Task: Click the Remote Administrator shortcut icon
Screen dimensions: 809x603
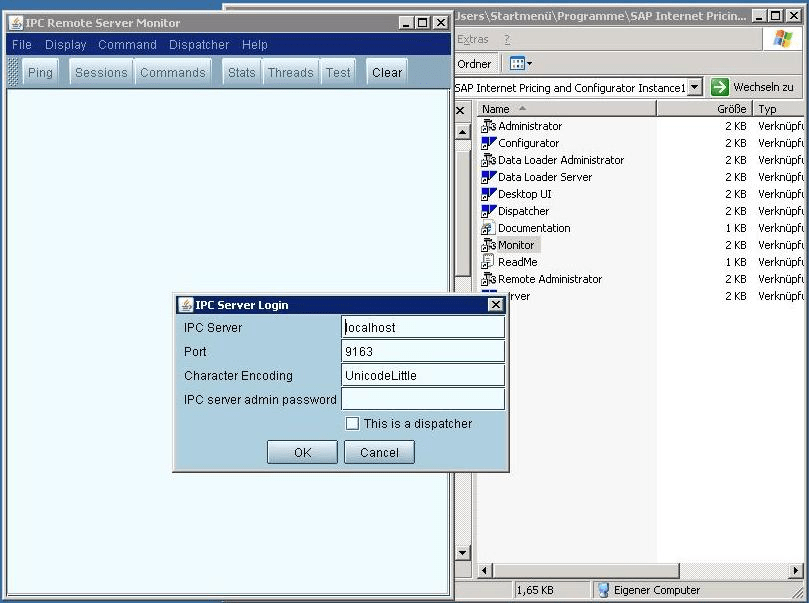Action: 488,279
